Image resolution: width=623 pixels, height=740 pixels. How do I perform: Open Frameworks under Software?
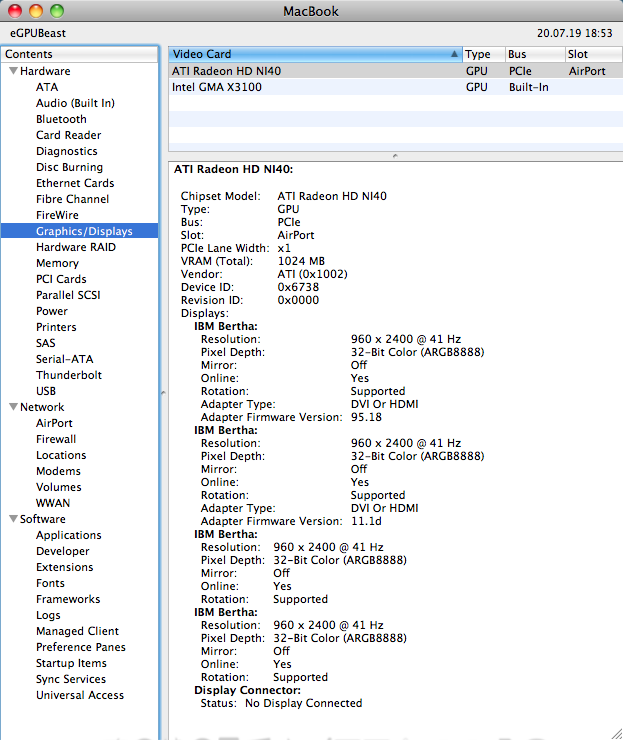(x=68, y=599)
